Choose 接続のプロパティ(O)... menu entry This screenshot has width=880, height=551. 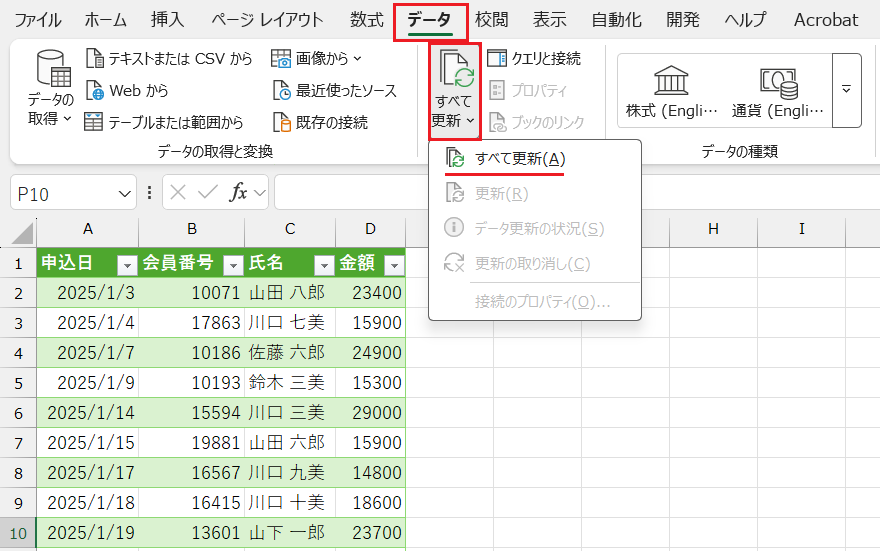pos(535,302)
